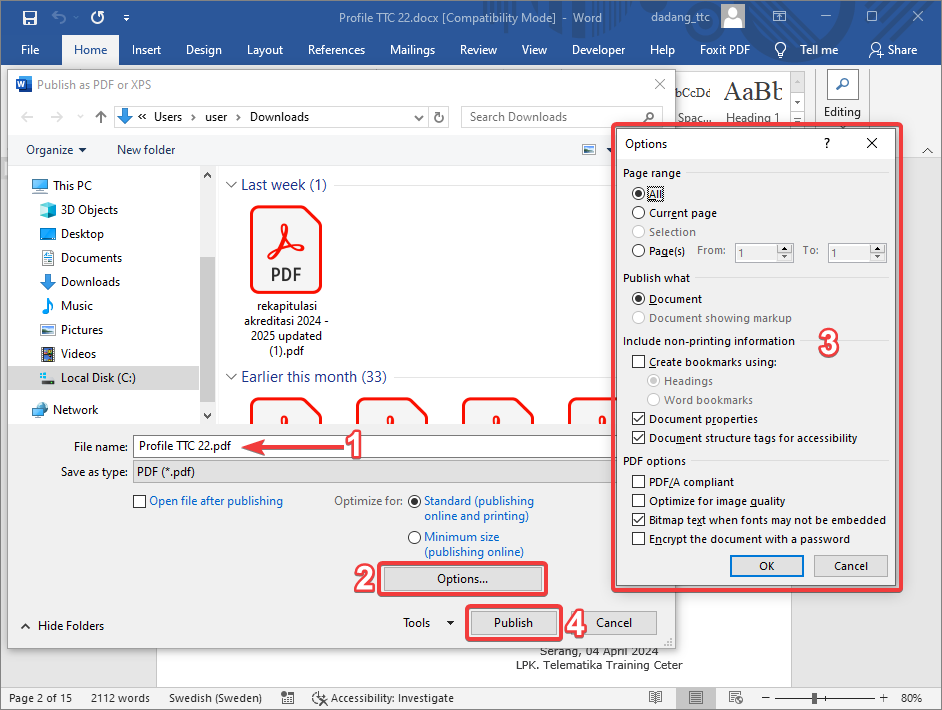This screenshot has height=710, width=942.
Task: Click the Find magnifier above Editing
Action: tap(842, 84)
